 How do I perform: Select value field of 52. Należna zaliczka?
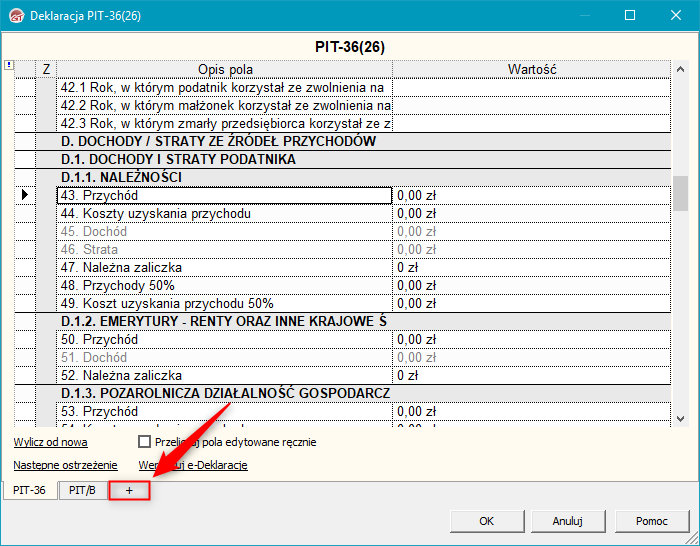pos(532,375)
